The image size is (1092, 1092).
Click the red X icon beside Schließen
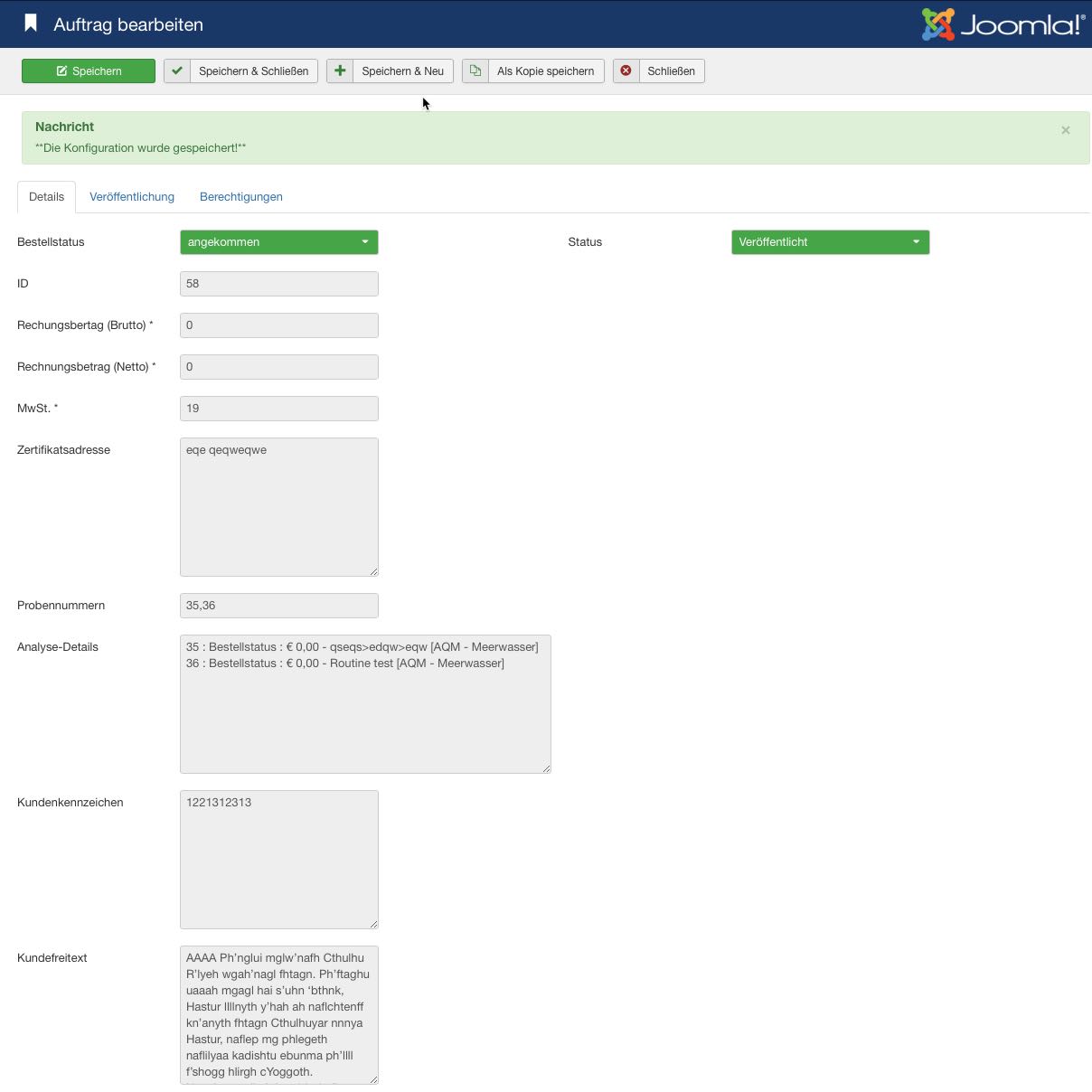point(626,71)
